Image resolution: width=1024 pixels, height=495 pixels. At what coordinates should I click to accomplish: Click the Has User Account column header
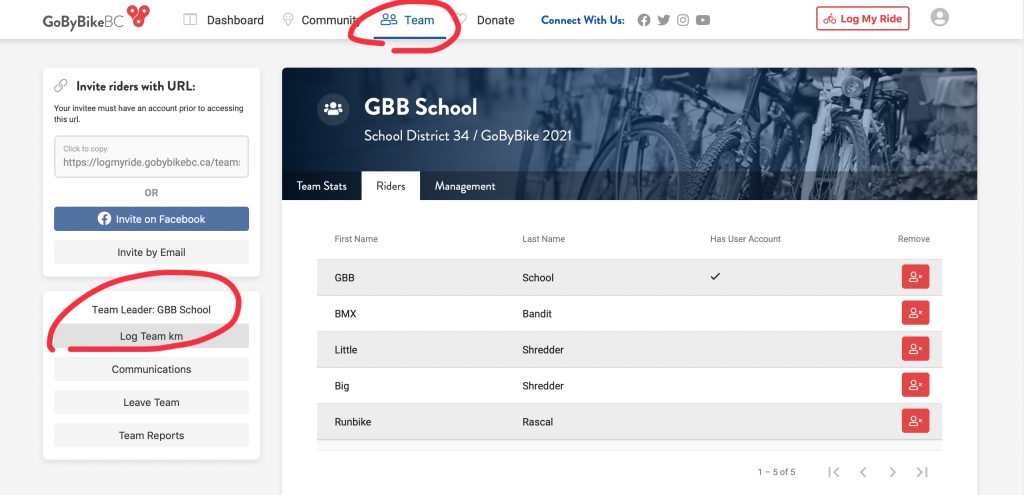click(745, 239)
